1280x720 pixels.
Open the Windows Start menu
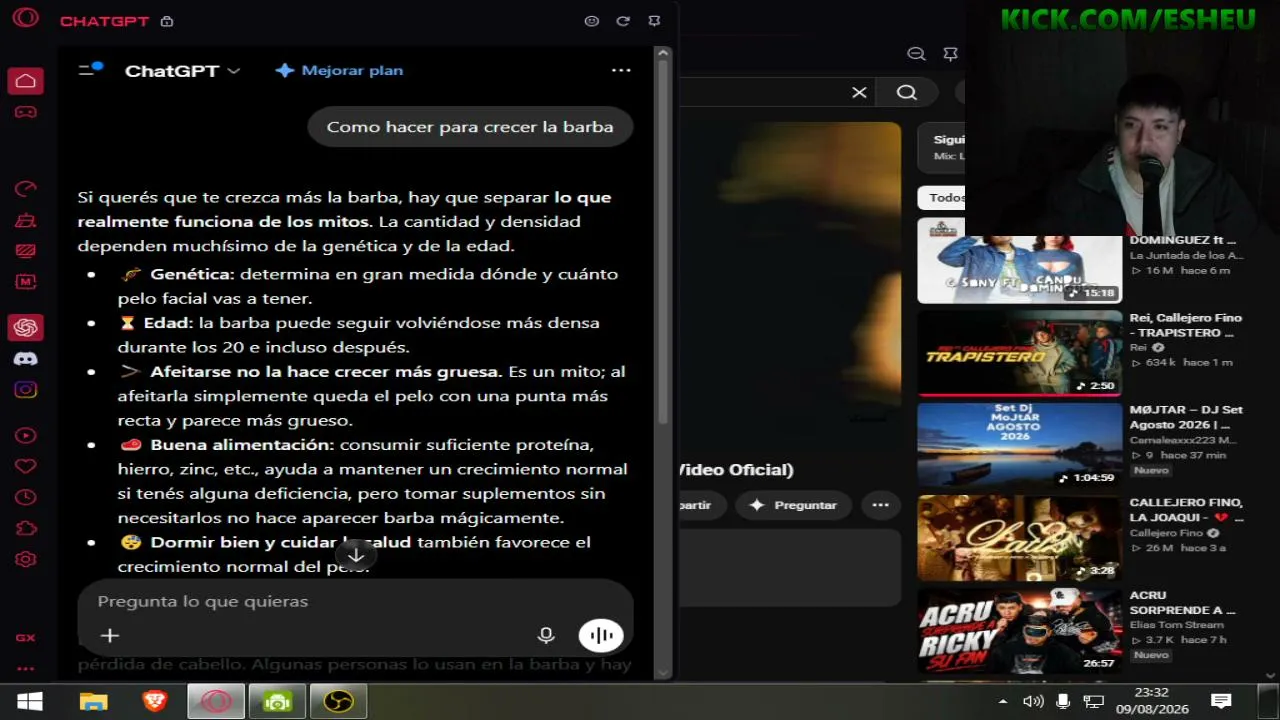(29, 702)
